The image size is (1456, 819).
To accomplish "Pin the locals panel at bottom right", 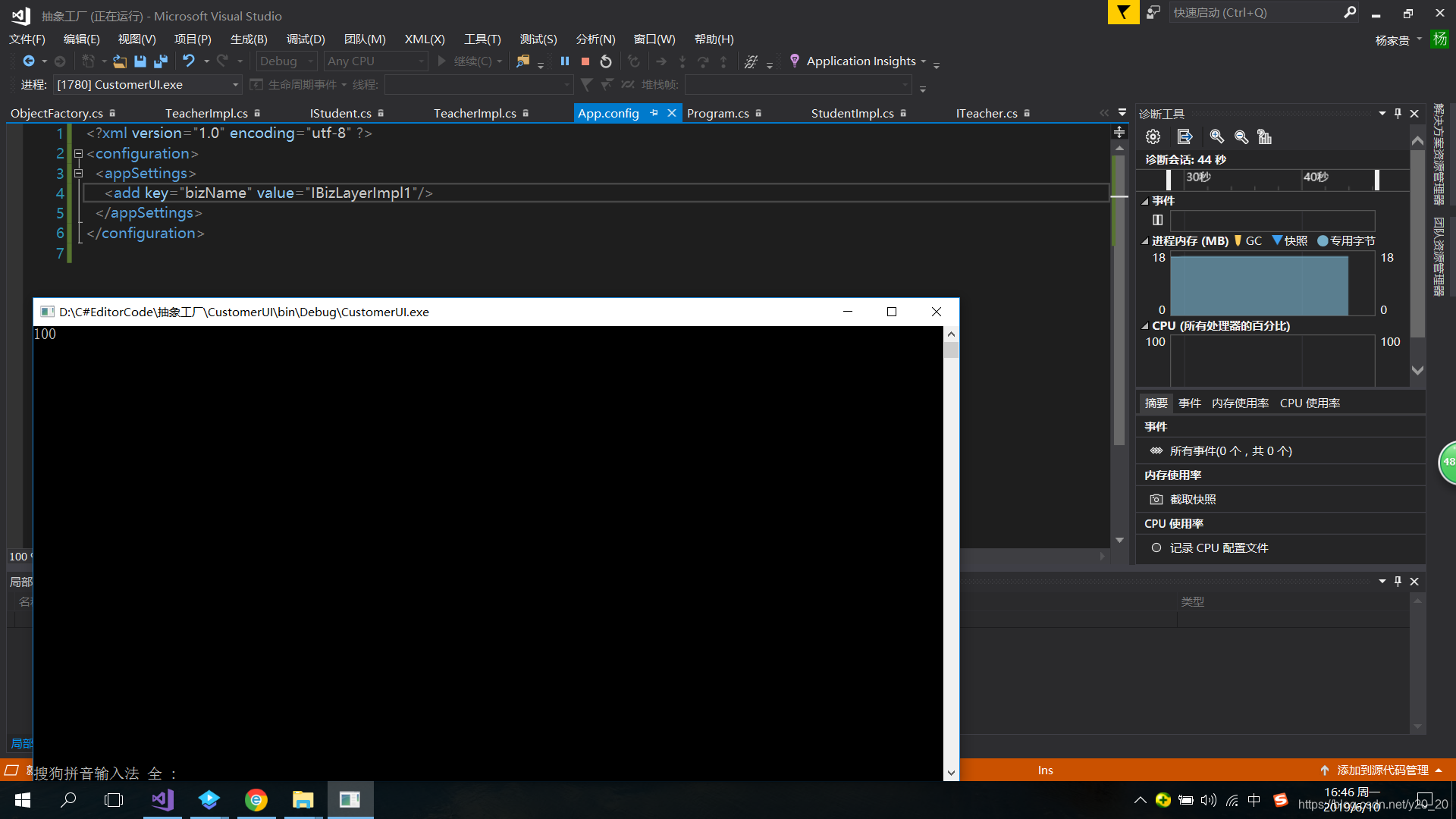I will point(1398,581).
